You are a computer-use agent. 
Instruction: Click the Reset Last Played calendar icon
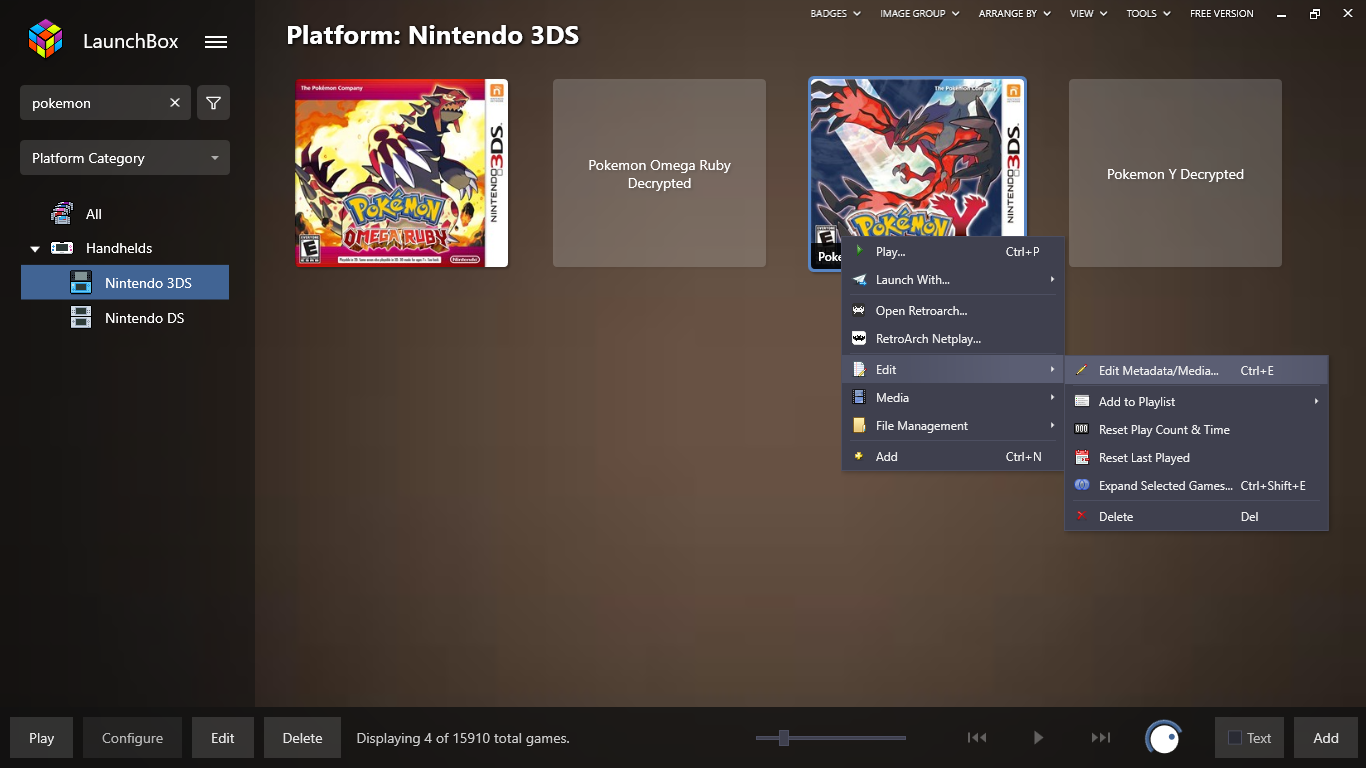(x=1082, y=457)
